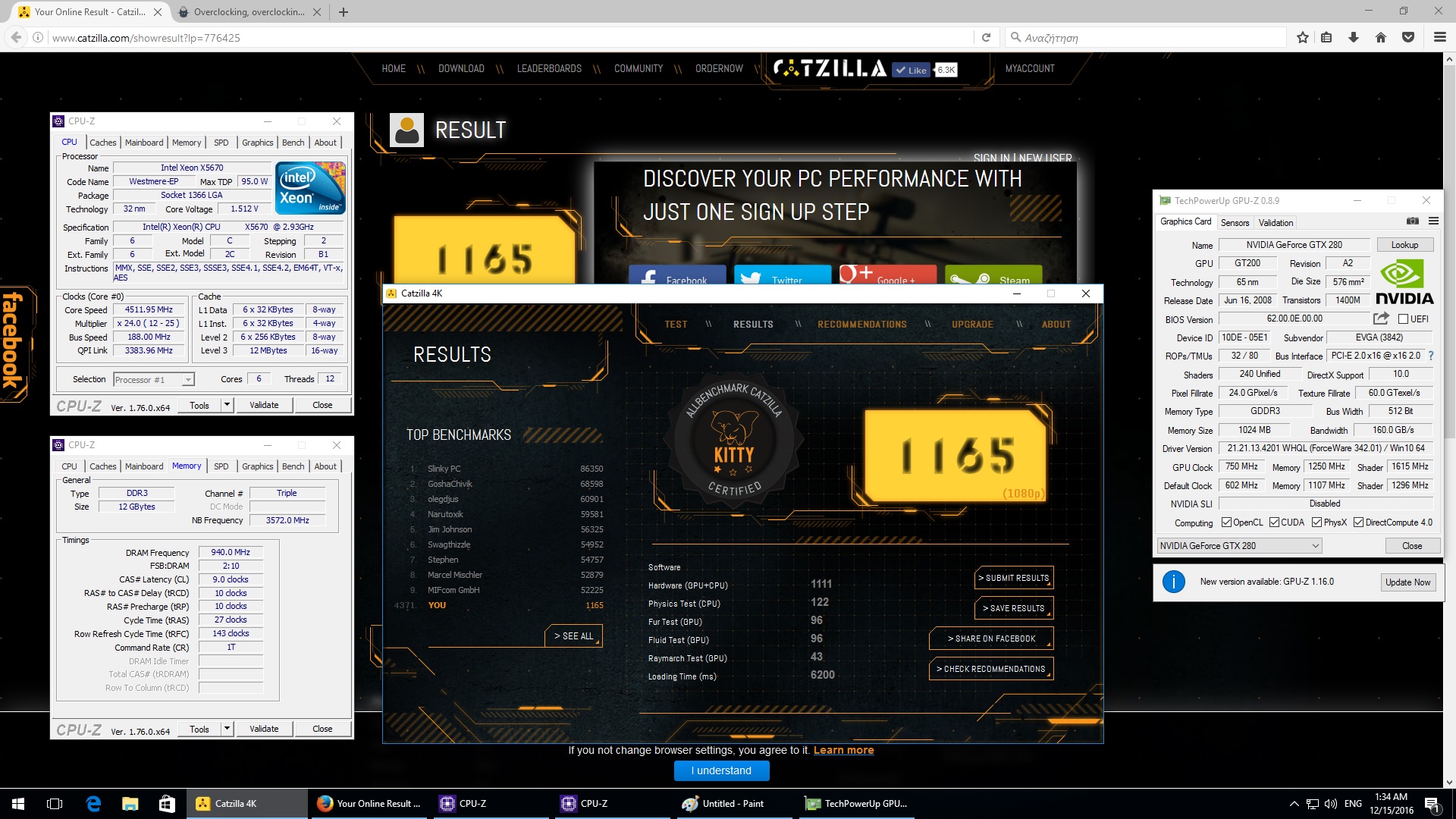The width and height of the screenshot is (1456, 819).
Task: Click the Facebook share icon on the result page
Action: coord(677,275)
